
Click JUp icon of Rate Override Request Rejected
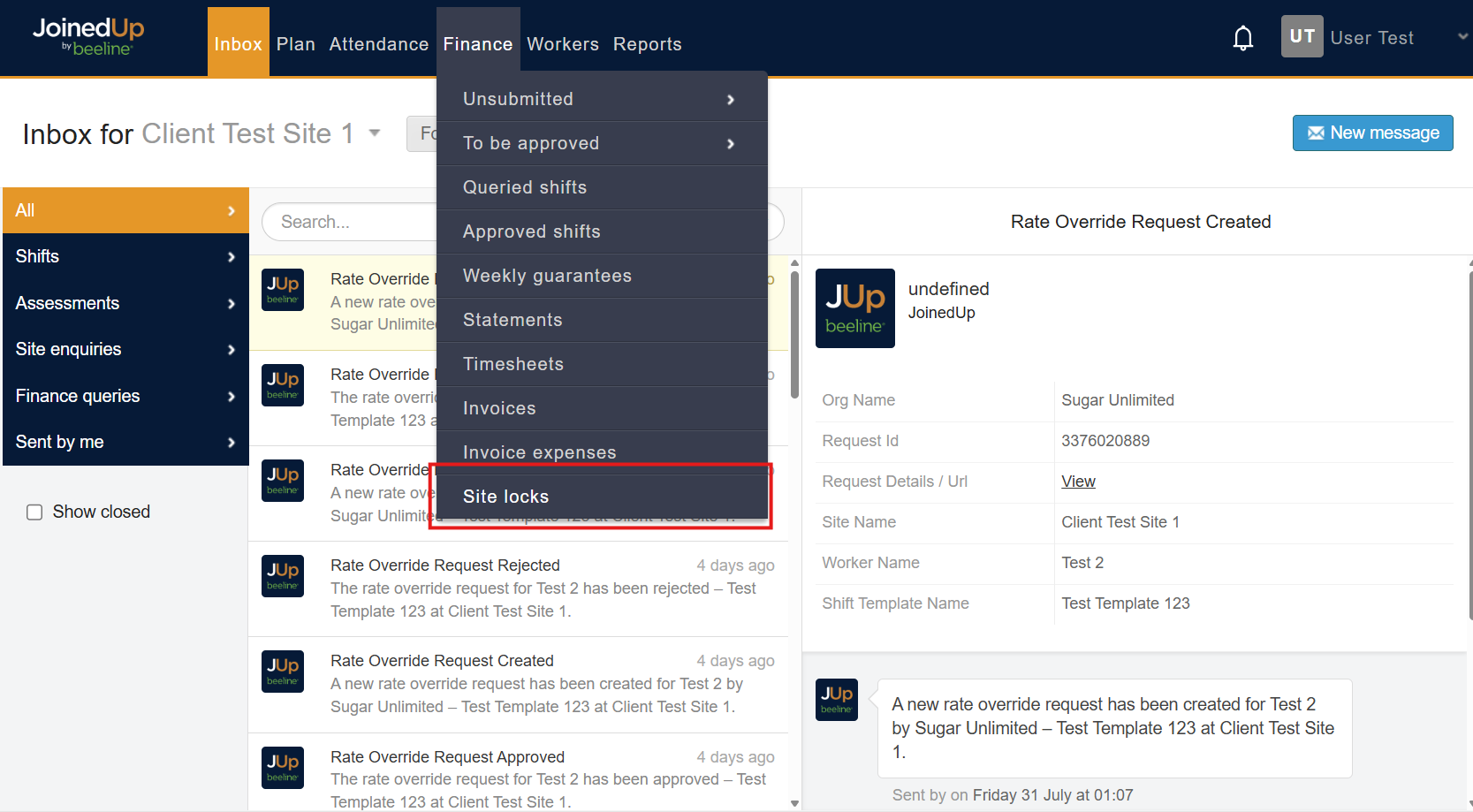coord(283,576)
